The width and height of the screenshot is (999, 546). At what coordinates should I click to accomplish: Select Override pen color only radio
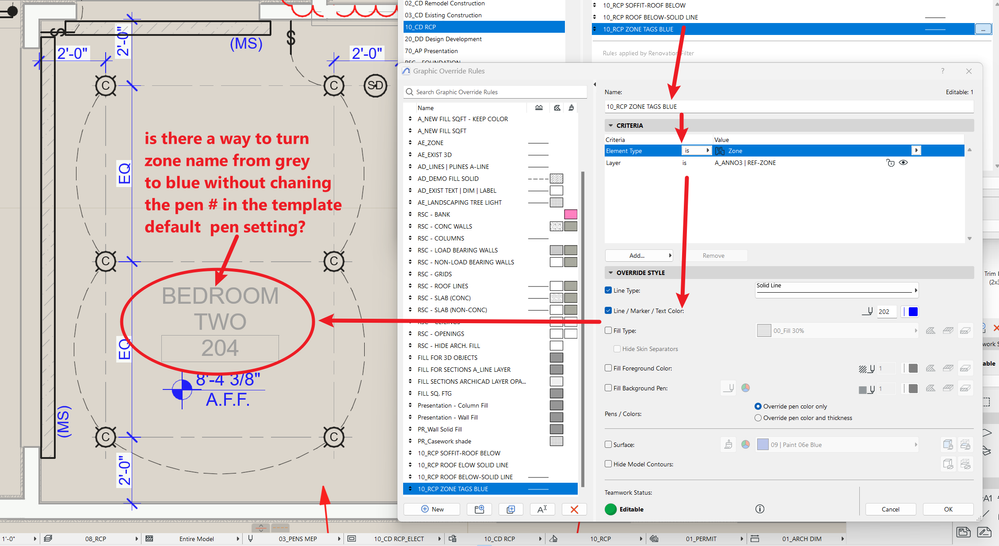click(x=758, y=406)
